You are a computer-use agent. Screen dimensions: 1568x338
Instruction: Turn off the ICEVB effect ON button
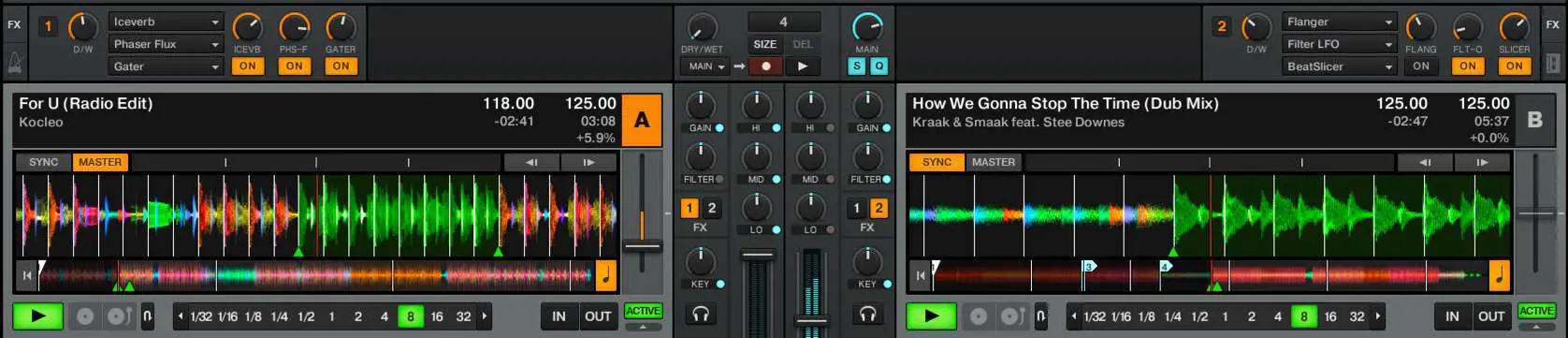click(x=247, y=66)
